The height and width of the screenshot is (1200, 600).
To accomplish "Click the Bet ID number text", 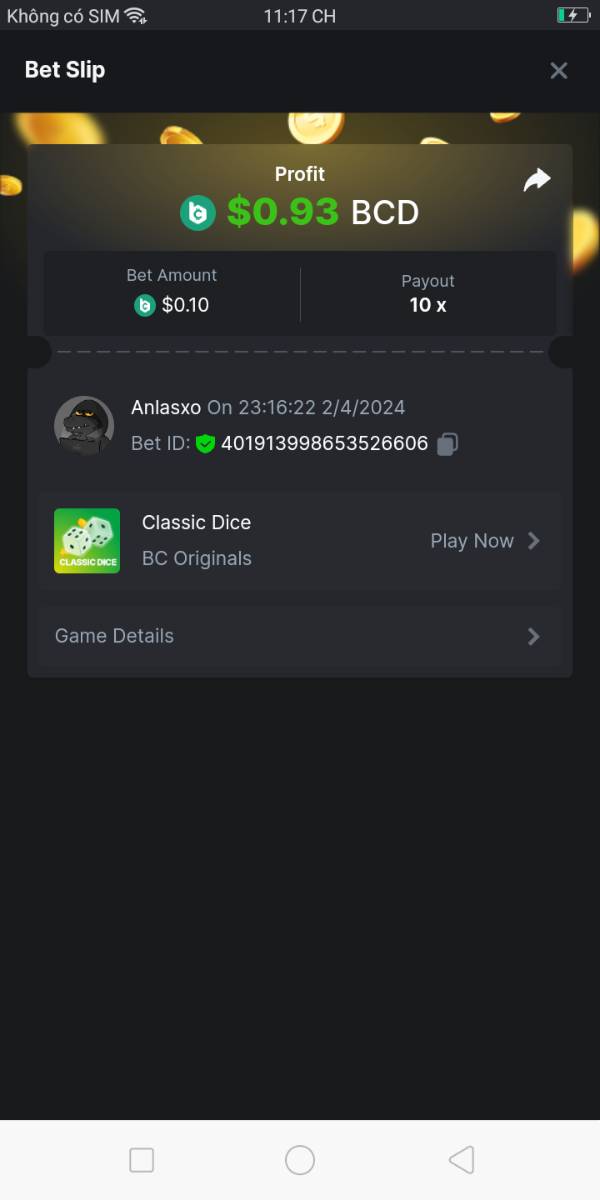I will pyautogui.click(x=324, y=443).
